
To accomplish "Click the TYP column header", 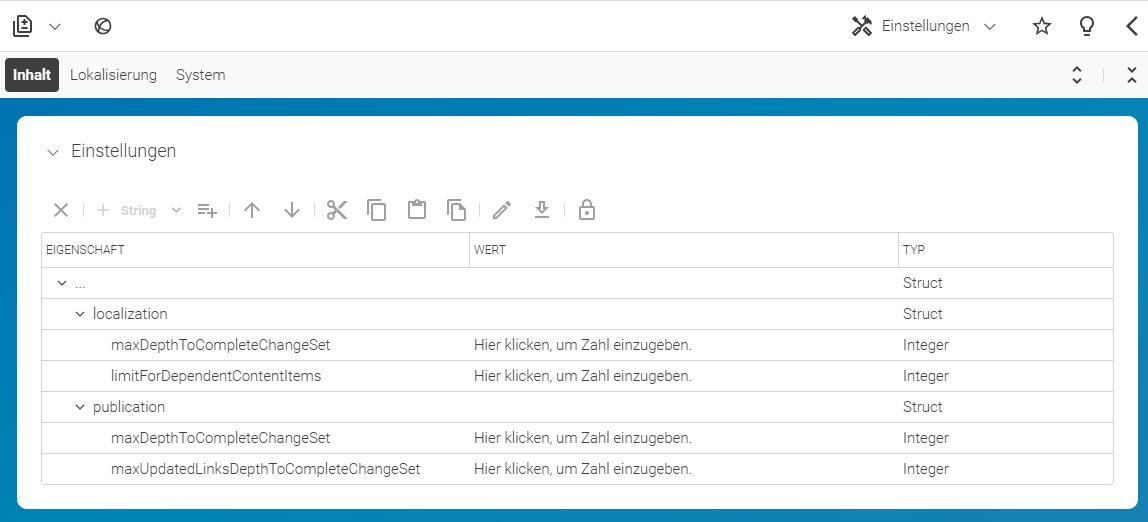I will click(1006, 250).
